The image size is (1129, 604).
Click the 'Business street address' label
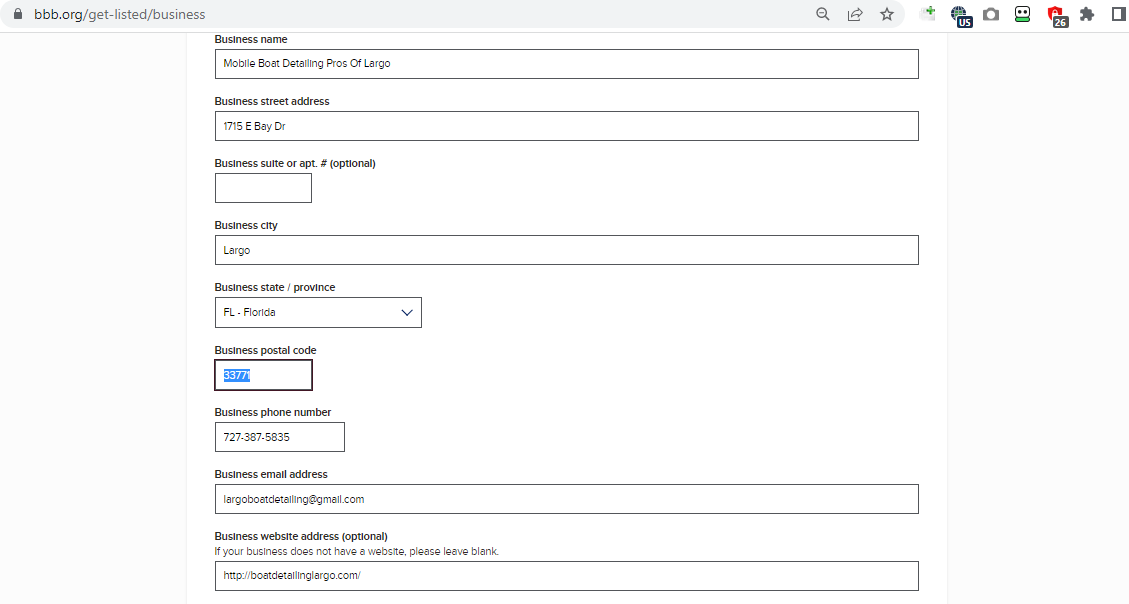[272, 102]
